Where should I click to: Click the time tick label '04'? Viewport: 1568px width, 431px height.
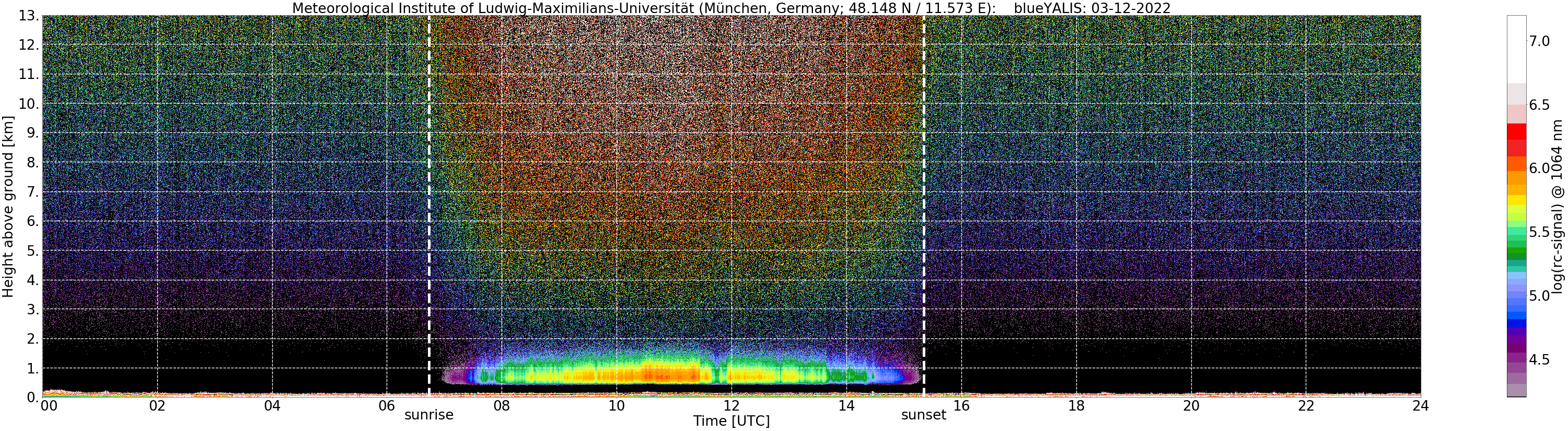pos(272,405)
